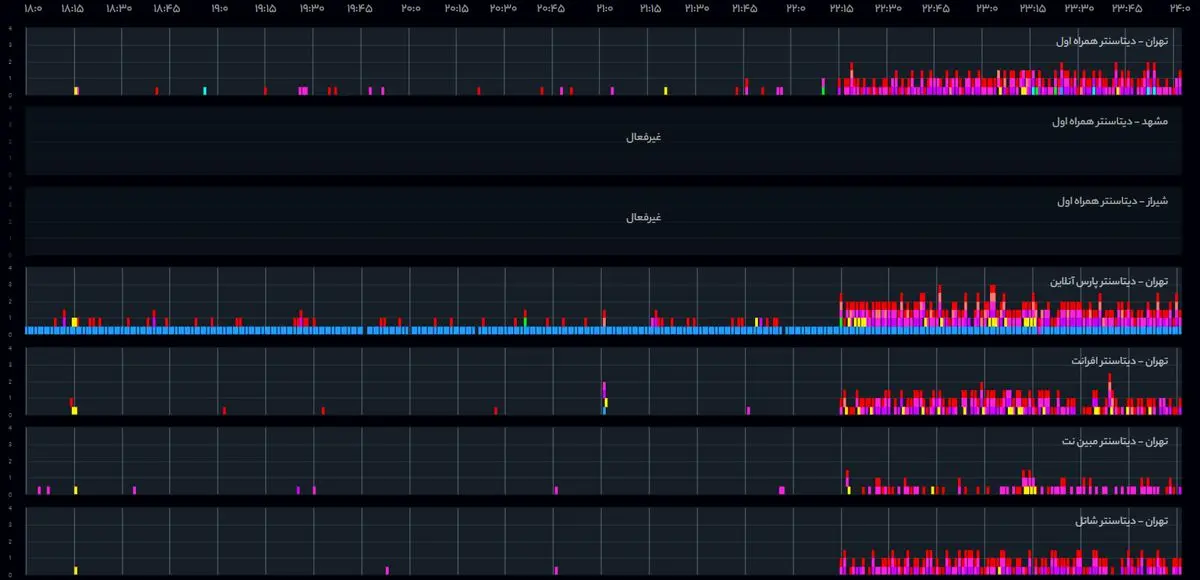Click the 23:0 time marker on the timeline
This screenshot has height=580, width=1200.
tap(986, 8)
